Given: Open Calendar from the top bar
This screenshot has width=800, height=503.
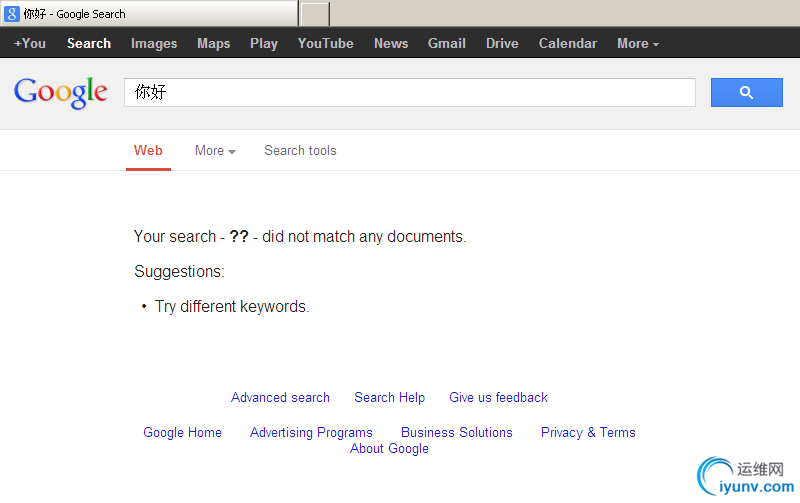Looking at the screenshot, I should 567,43.
